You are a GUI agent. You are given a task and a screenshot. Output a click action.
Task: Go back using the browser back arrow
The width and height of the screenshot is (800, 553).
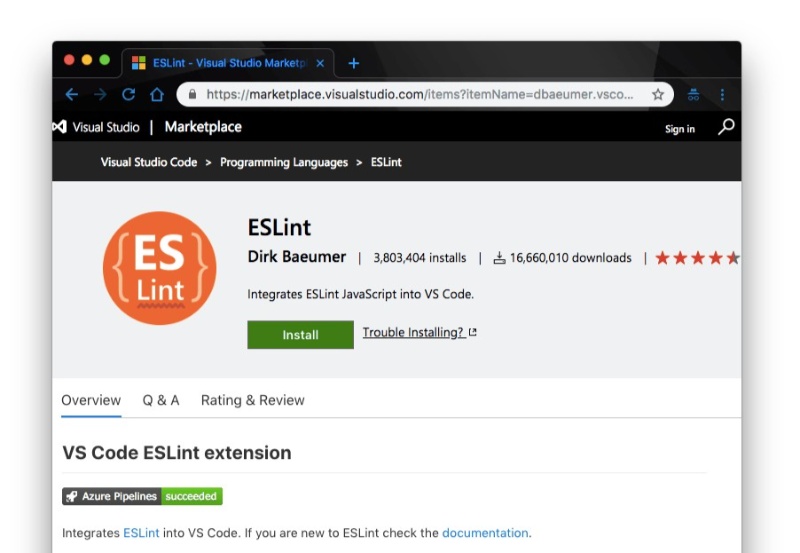point(72,94)
